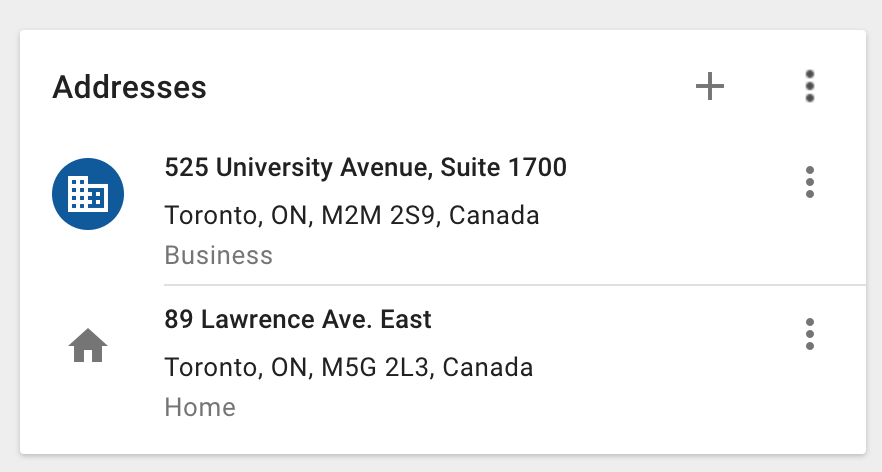This screenshot has width=882, height=472.
Task: Click the Addresses heading
Action: [x=129, y=87]
